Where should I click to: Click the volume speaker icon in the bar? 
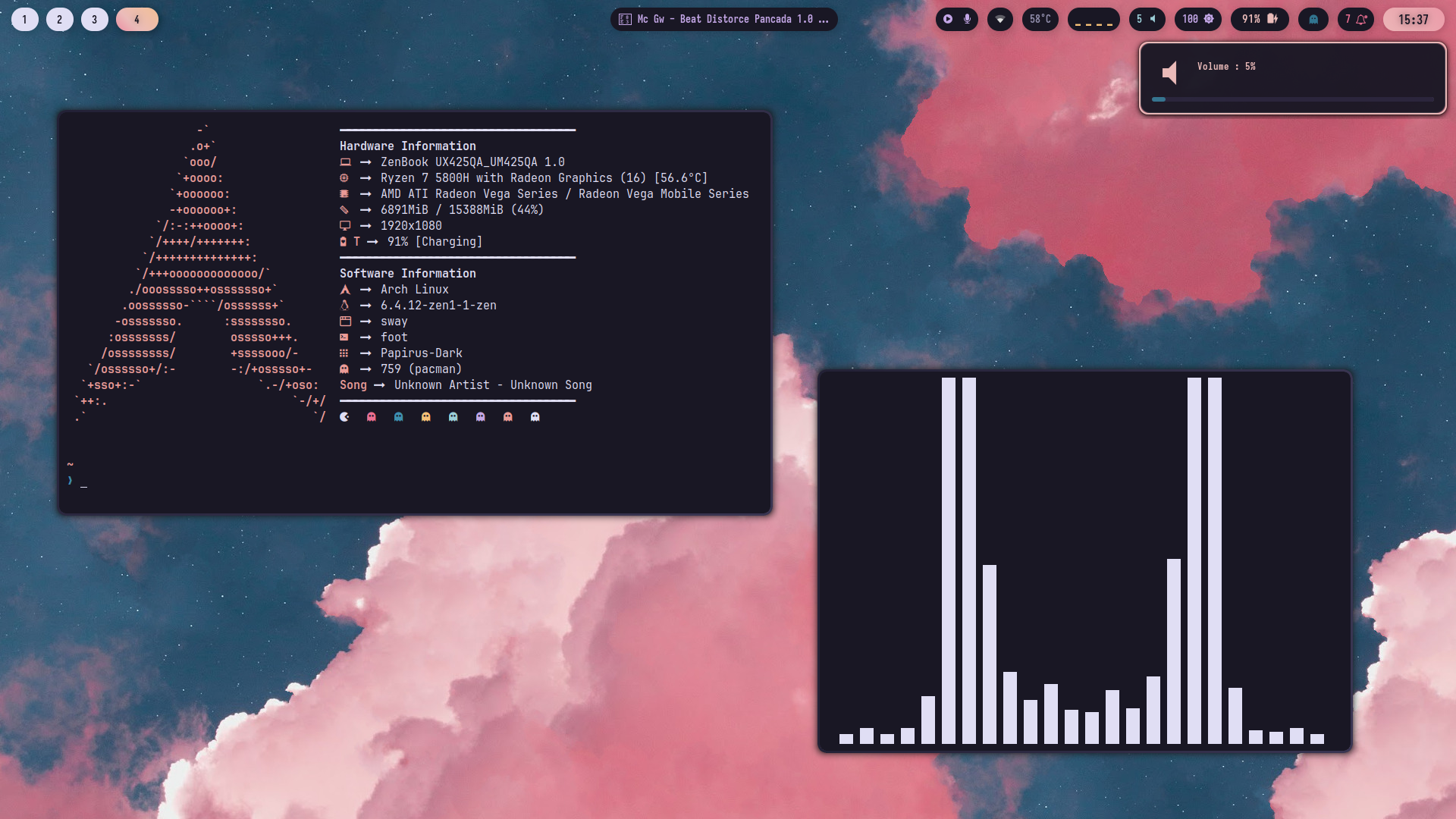click(x=1154, y=19)
